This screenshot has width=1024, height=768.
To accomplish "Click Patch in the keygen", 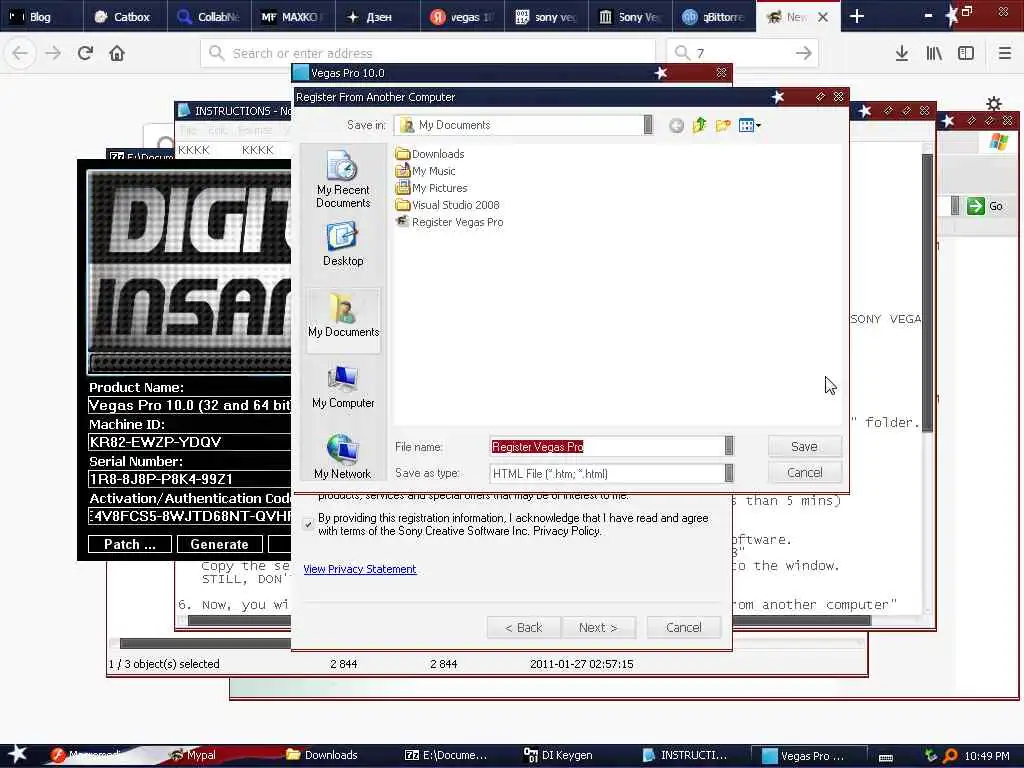I will pyautogui.click(x=130, y=544).
